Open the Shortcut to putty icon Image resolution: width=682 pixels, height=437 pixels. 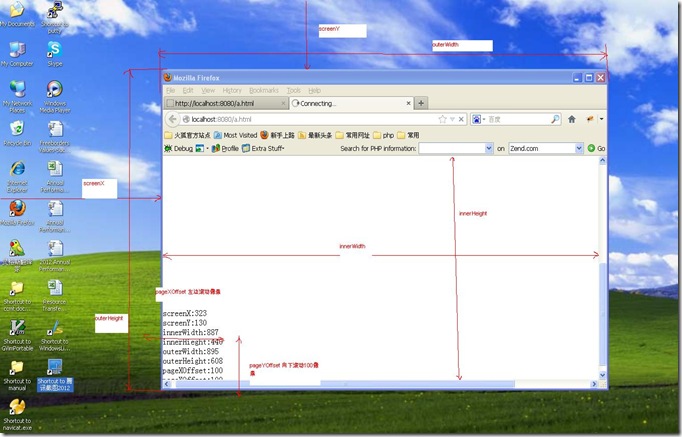(x=55, y=17)
